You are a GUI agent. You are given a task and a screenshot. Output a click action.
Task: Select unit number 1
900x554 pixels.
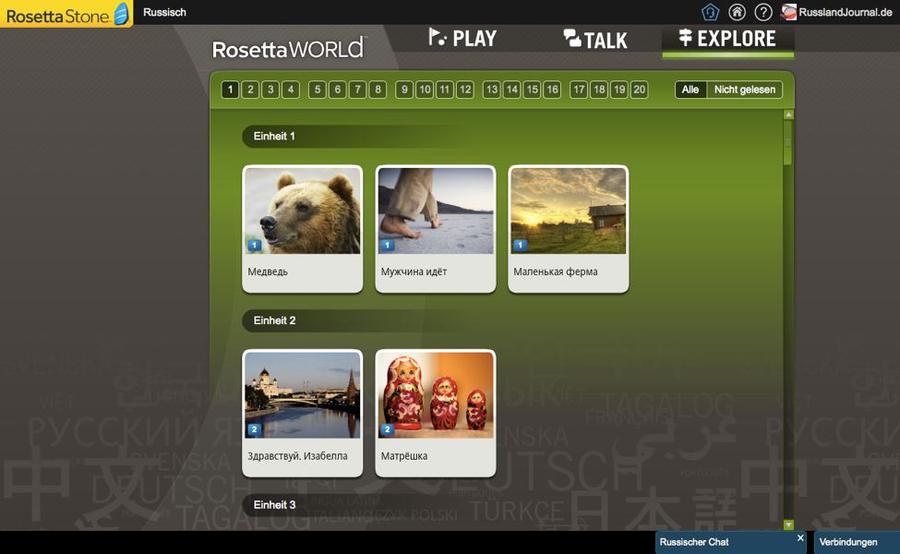click(230, 90)
